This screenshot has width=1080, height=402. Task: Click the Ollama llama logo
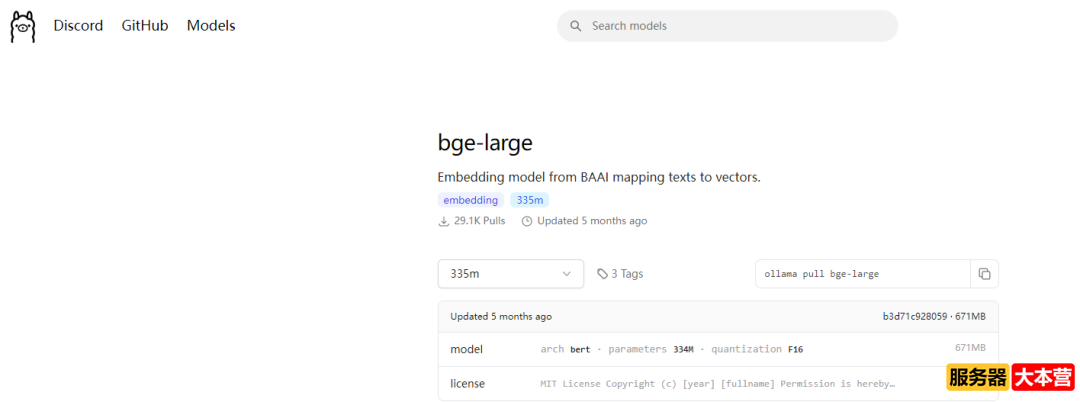22,26
